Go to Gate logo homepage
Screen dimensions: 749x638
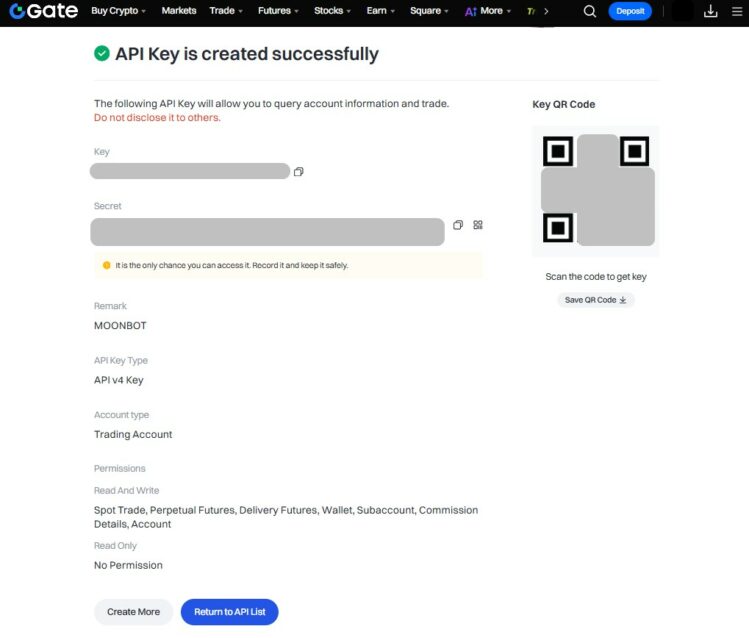pyautogui.click(x=43, y=11)
